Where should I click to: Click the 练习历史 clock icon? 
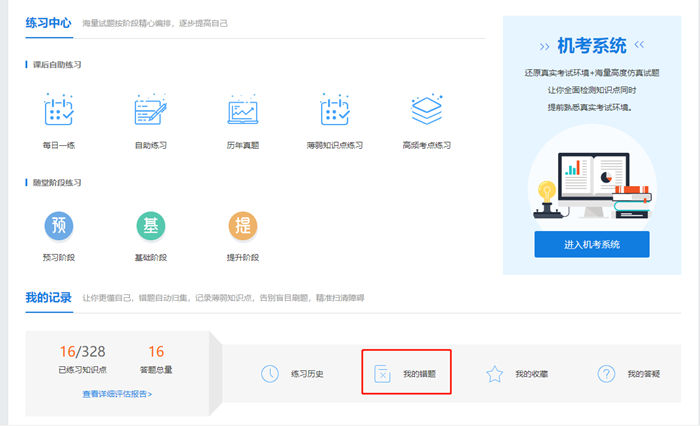coord(270,374)
